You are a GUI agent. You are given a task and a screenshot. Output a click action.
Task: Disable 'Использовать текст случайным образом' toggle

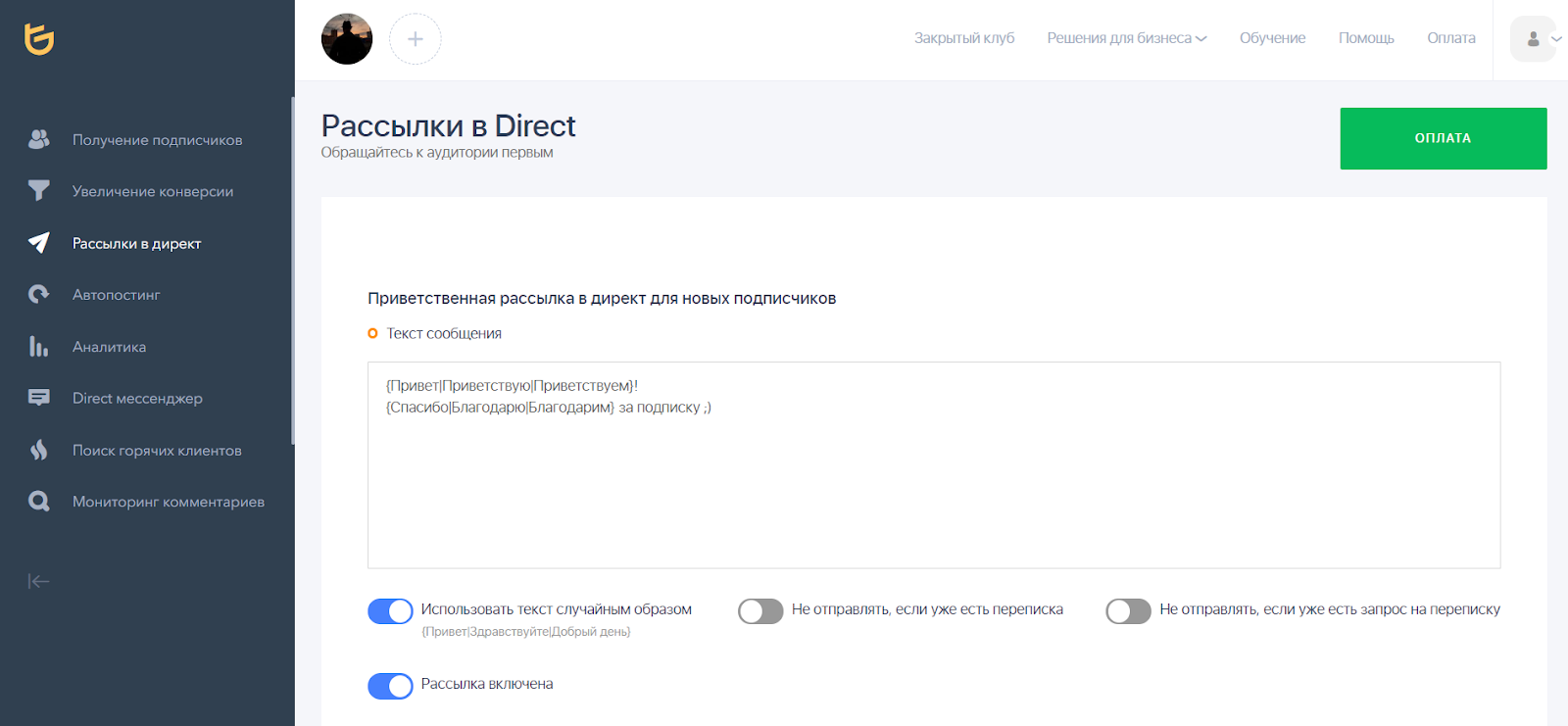[x=390, y=611]
